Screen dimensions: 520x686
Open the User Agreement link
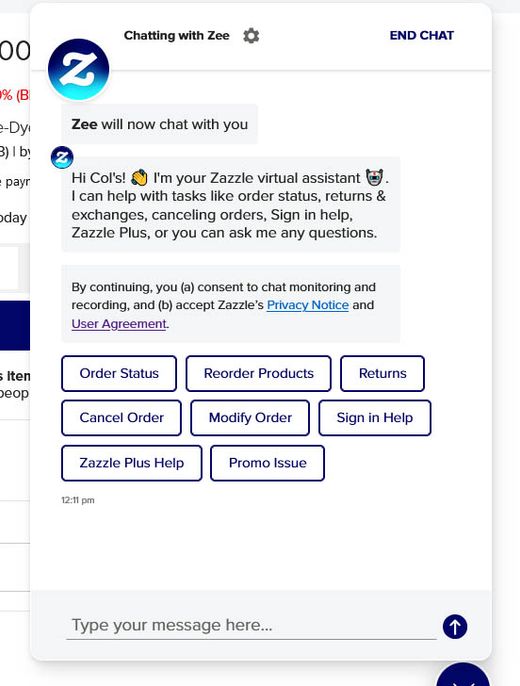point(119,324)
